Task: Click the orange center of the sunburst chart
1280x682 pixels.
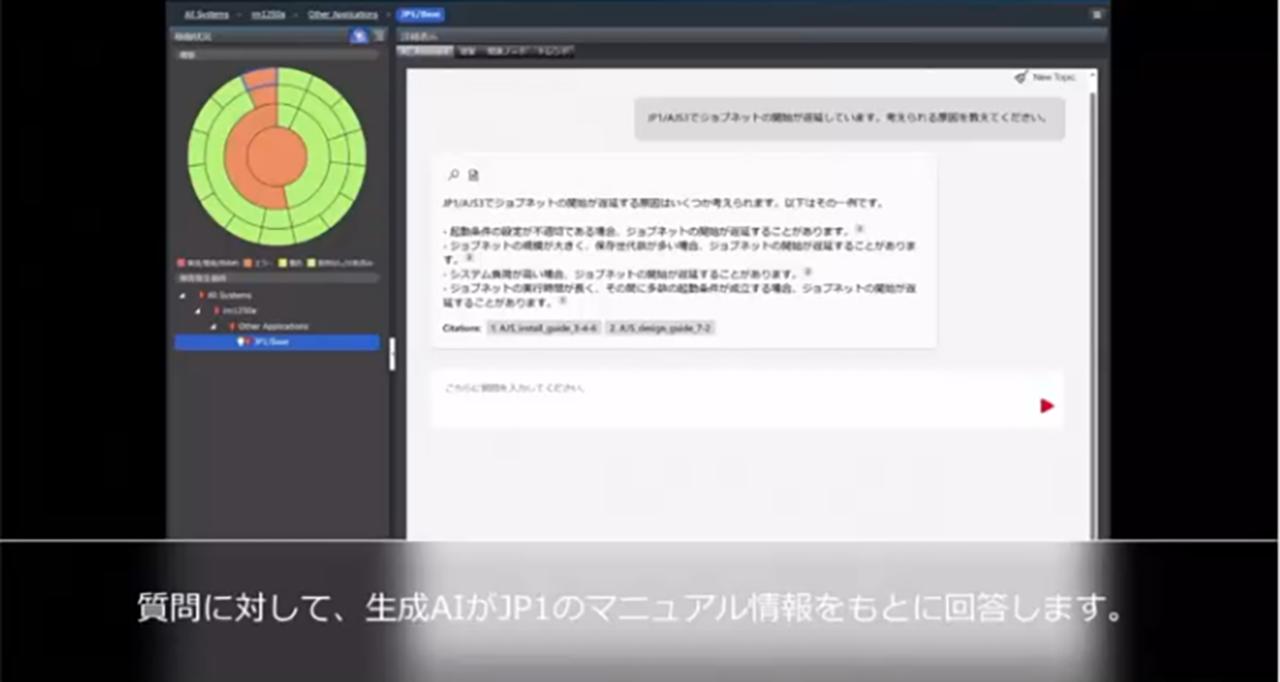Action: 276,157
